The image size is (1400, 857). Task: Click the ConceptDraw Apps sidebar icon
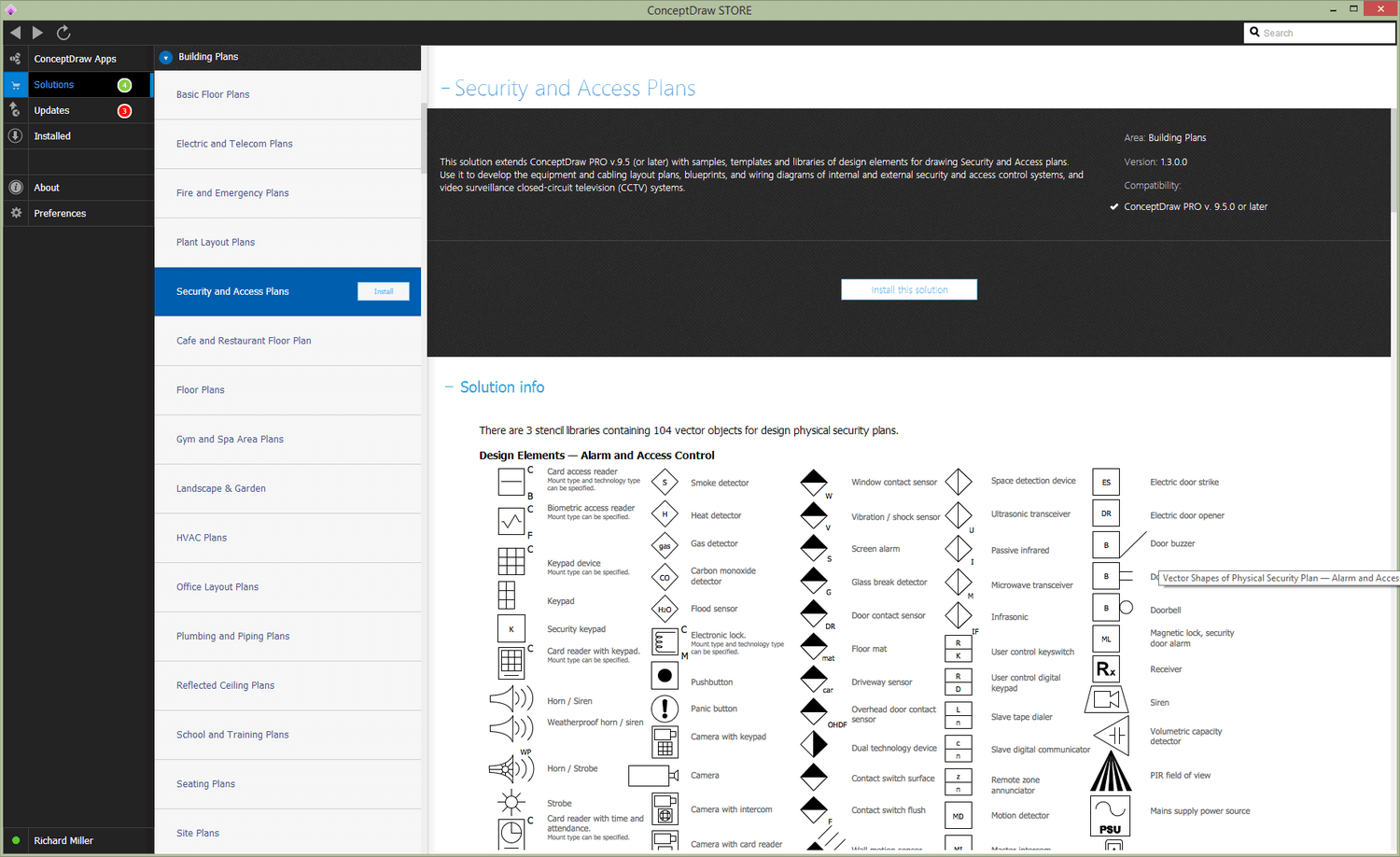[15, 59]
